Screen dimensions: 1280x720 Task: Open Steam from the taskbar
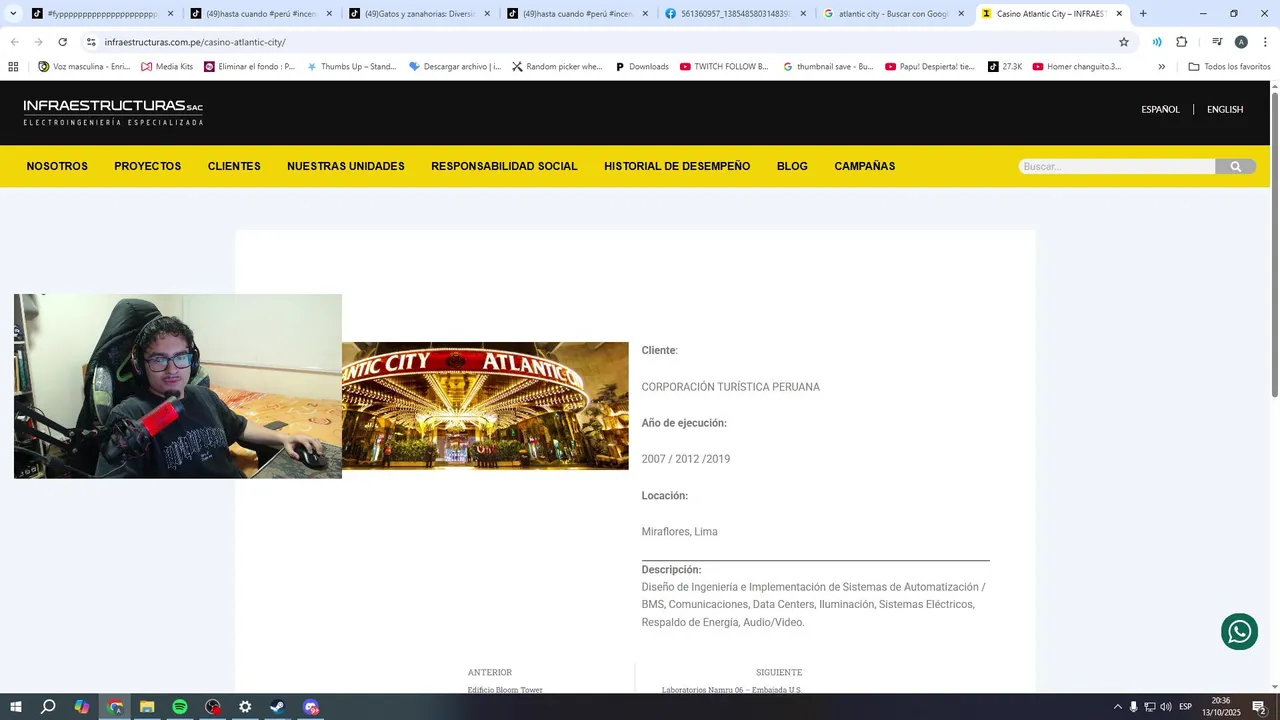click(x=278, y=707)
